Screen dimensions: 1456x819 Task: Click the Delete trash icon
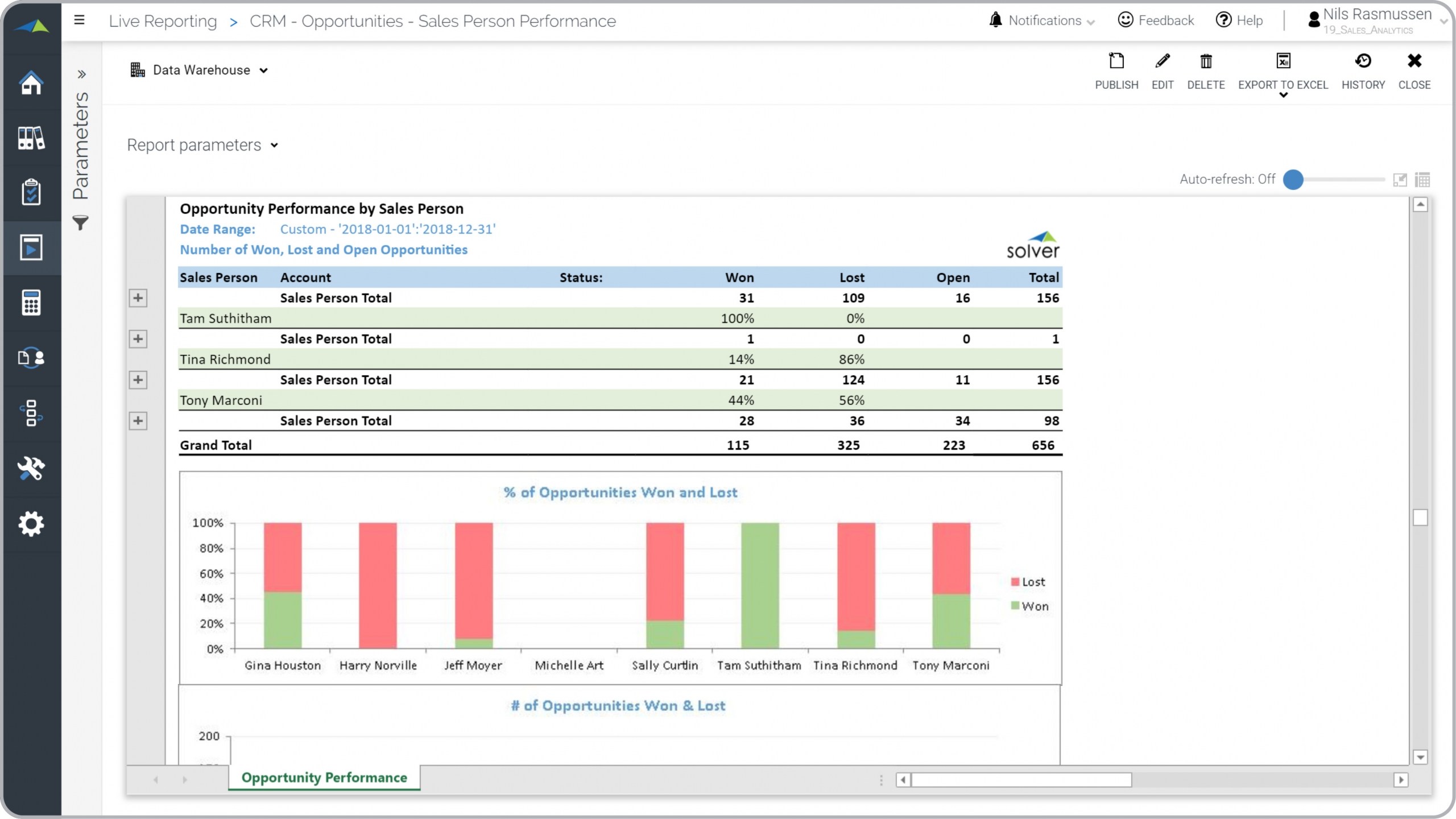click(1205, 61)
